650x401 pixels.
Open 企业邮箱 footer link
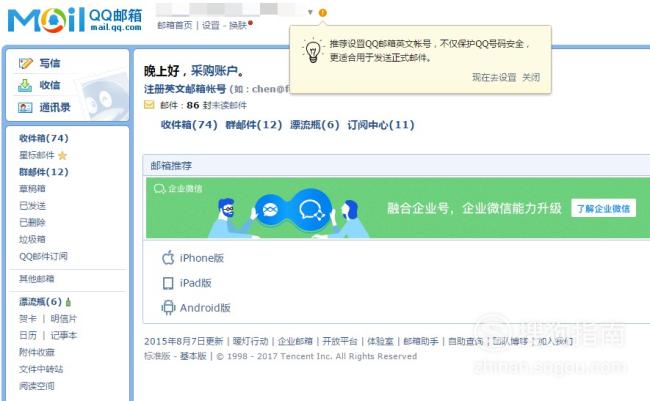[295, 341]
